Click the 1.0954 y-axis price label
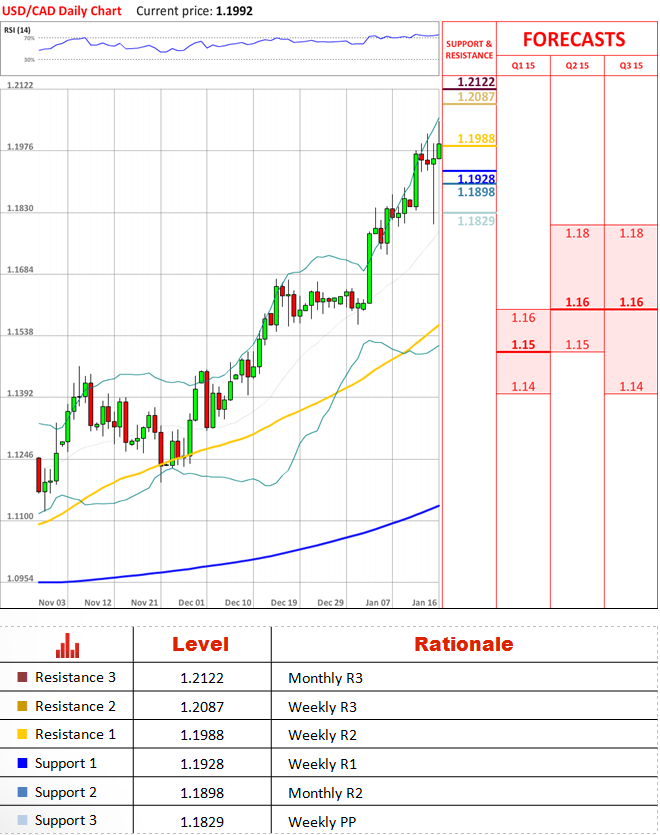The height and width of the screenshot is (835, 660). pyautogui.click(x=20, y=578)
